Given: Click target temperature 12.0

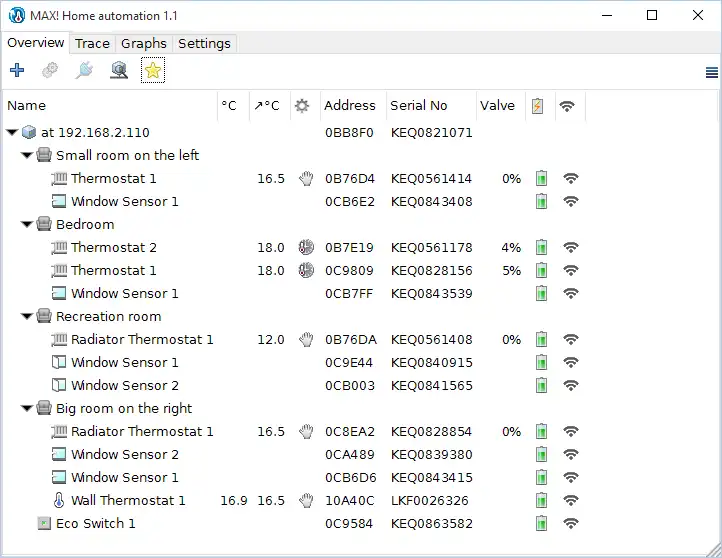Looking at the screenshot, I should click(x=271, y=340).
